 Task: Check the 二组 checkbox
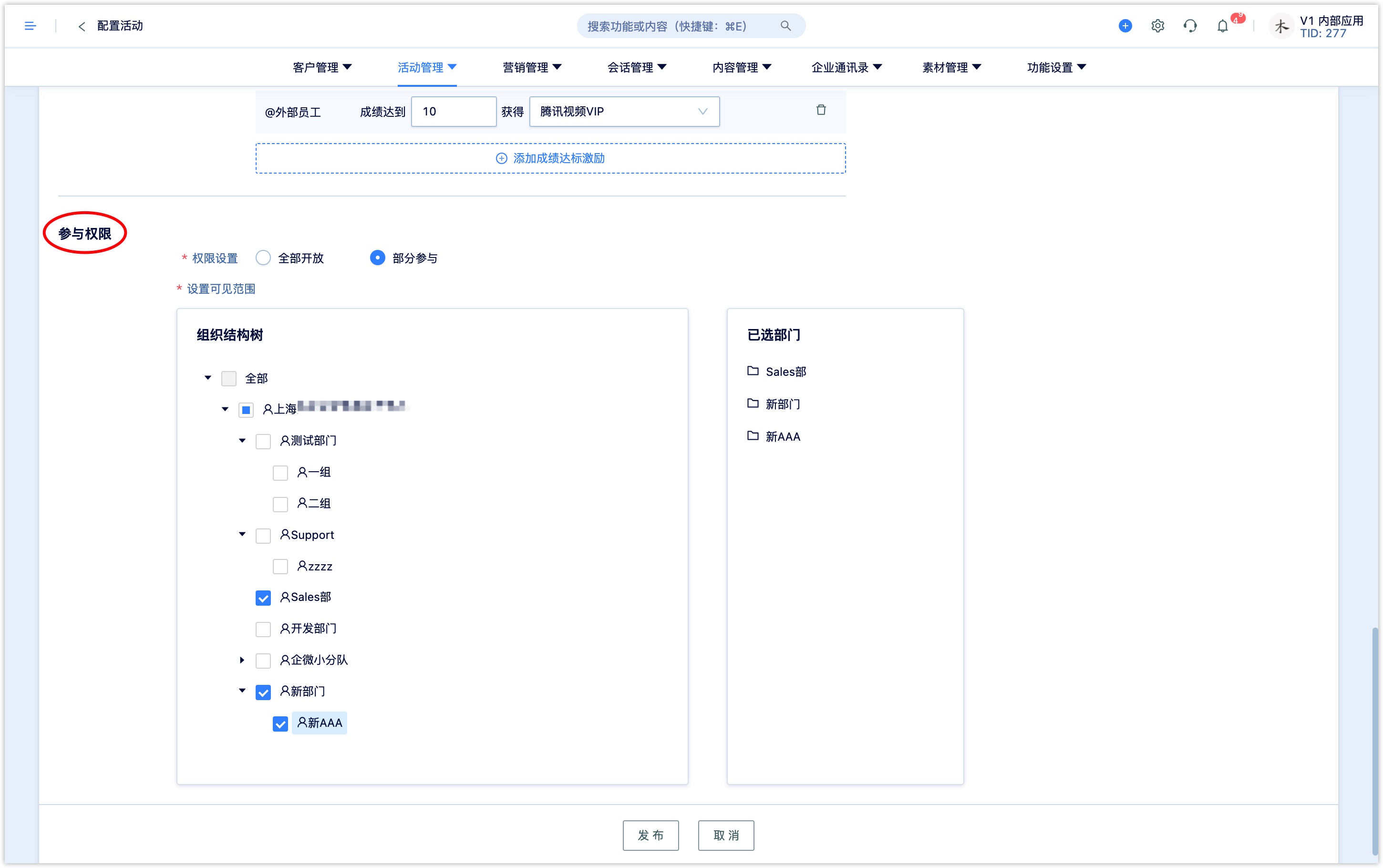(280, 504)
